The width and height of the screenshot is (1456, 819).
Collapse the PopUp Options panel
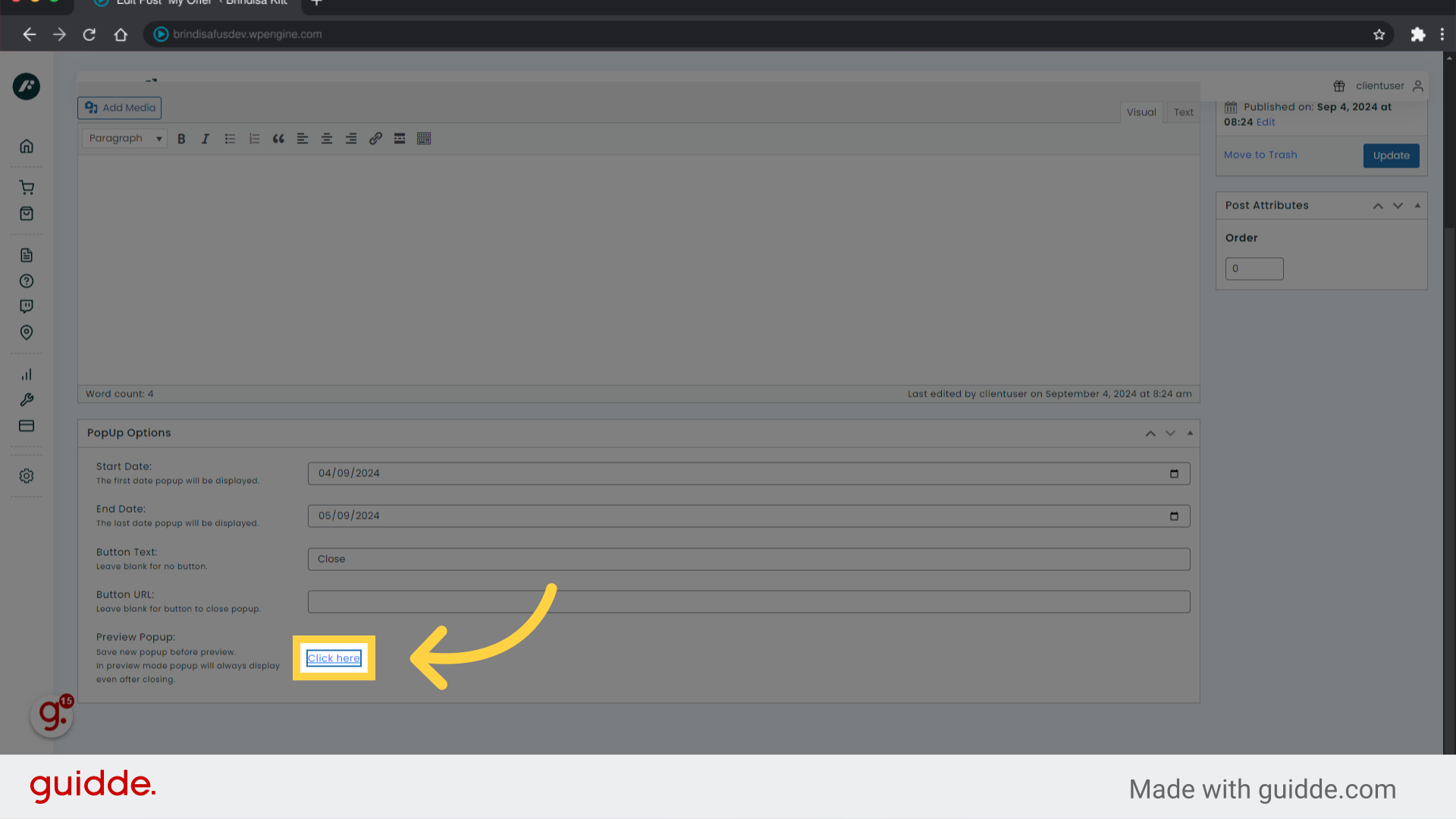coord(1189,433)
